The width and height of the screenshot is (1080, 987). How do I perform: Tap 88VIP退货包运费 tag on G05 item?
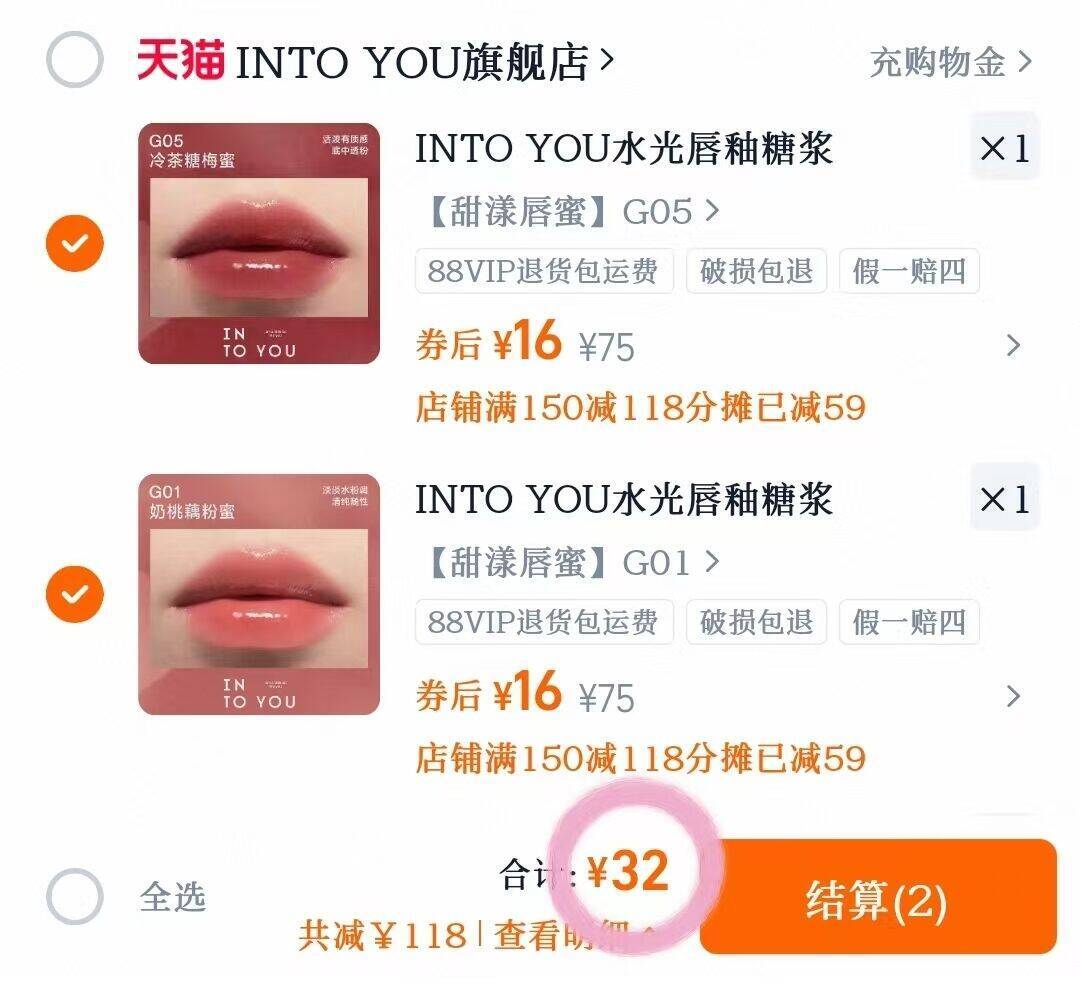tap(544, 271)
